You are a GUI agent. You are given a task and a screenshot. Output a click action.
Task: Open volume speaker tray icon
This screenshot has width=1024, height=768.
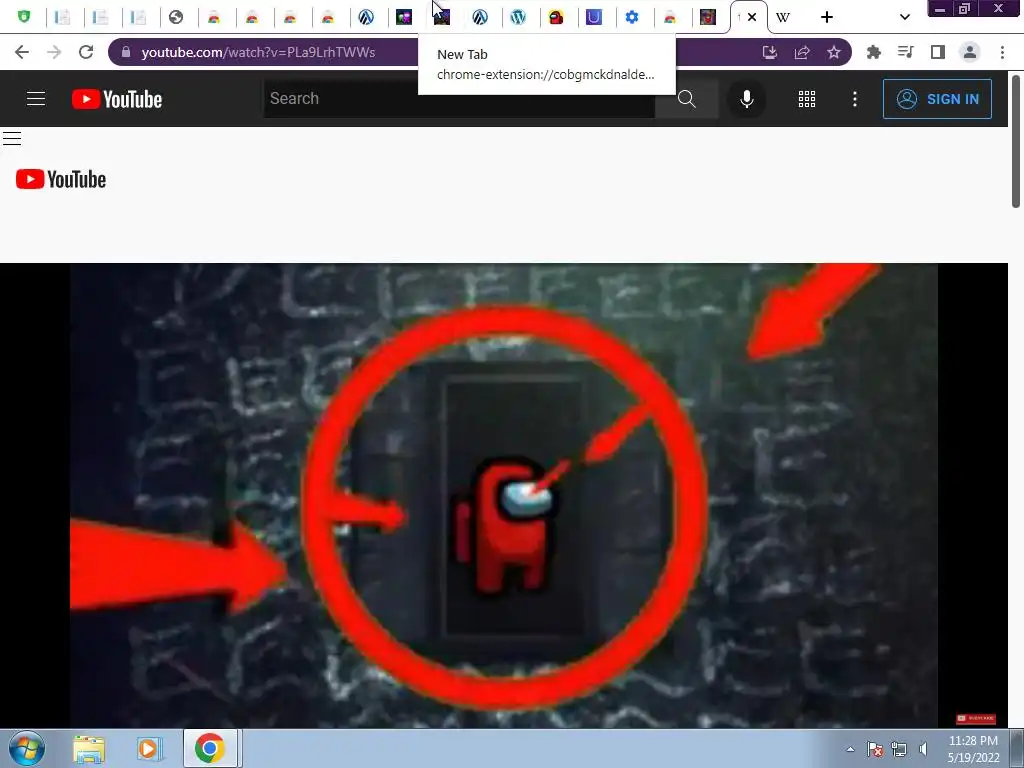(x=923, y=749)
